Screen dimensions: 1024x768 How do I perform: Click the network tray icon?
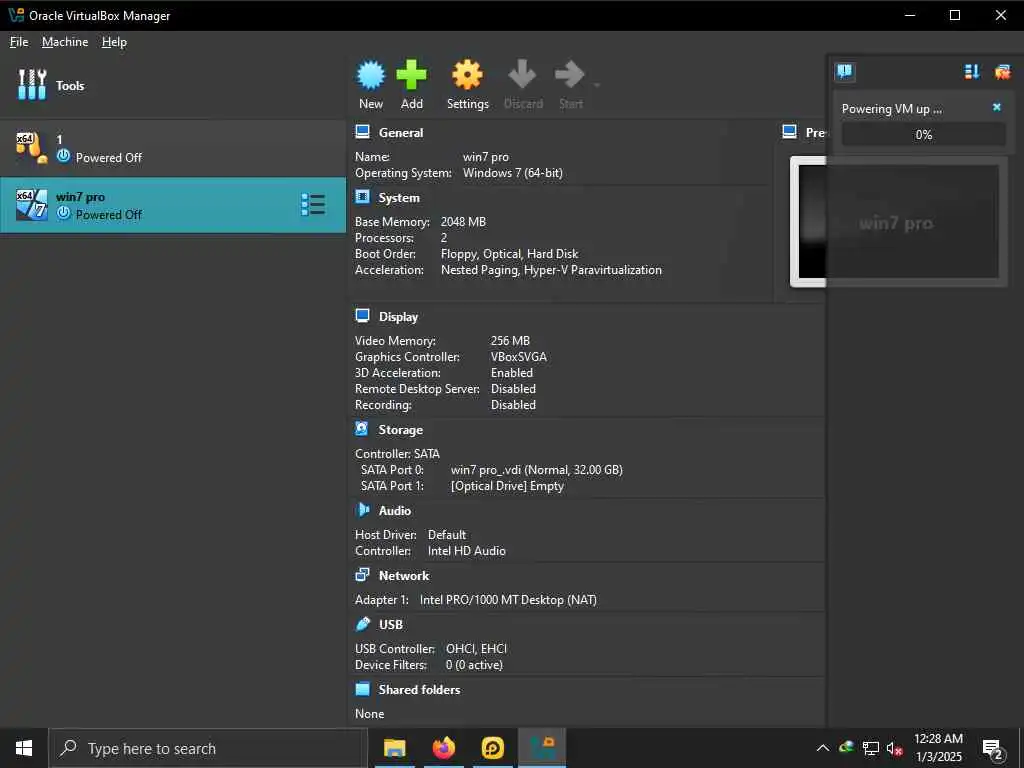871,748
